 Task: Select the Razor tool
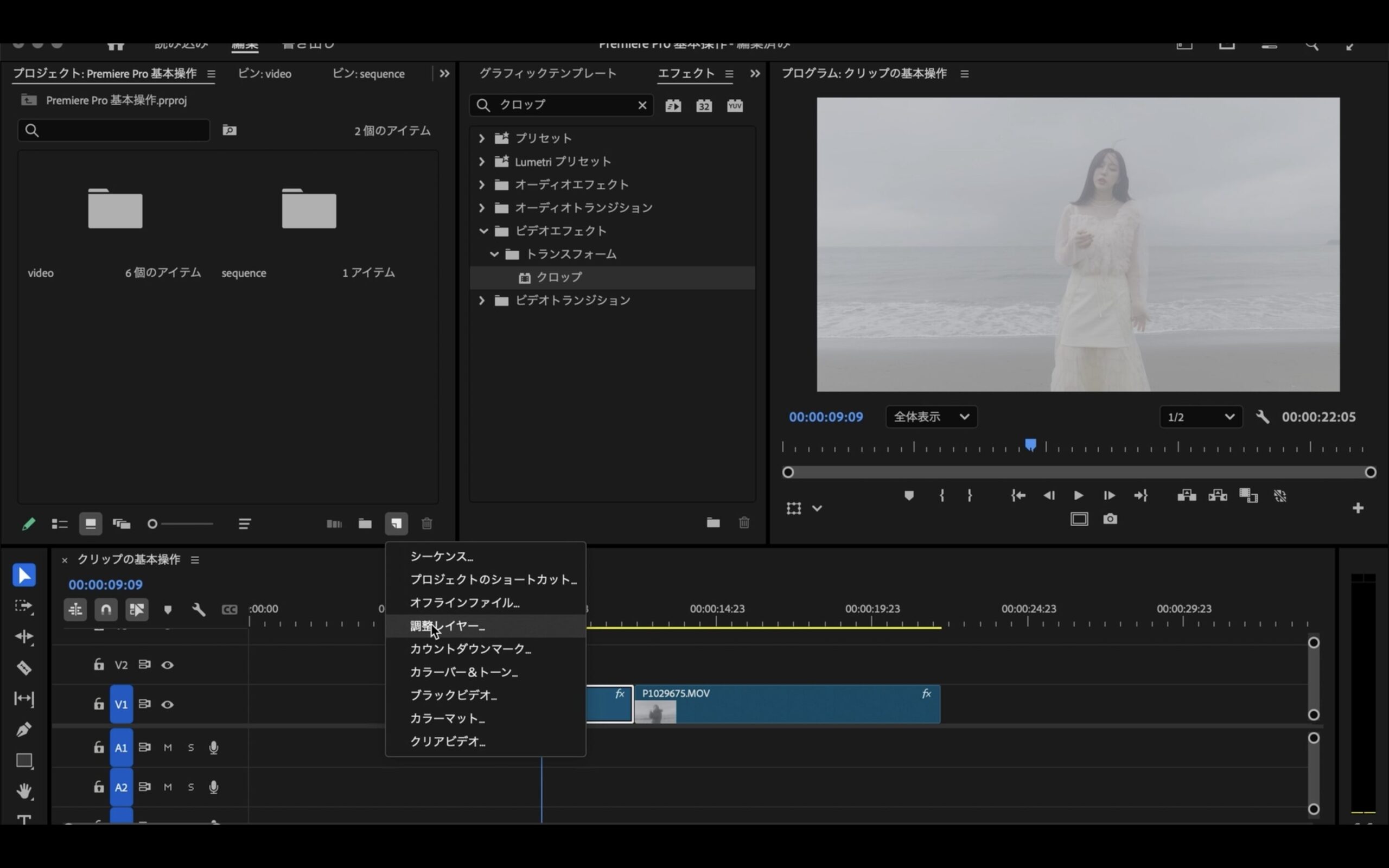pyautogui.click(x=24, y=668)
